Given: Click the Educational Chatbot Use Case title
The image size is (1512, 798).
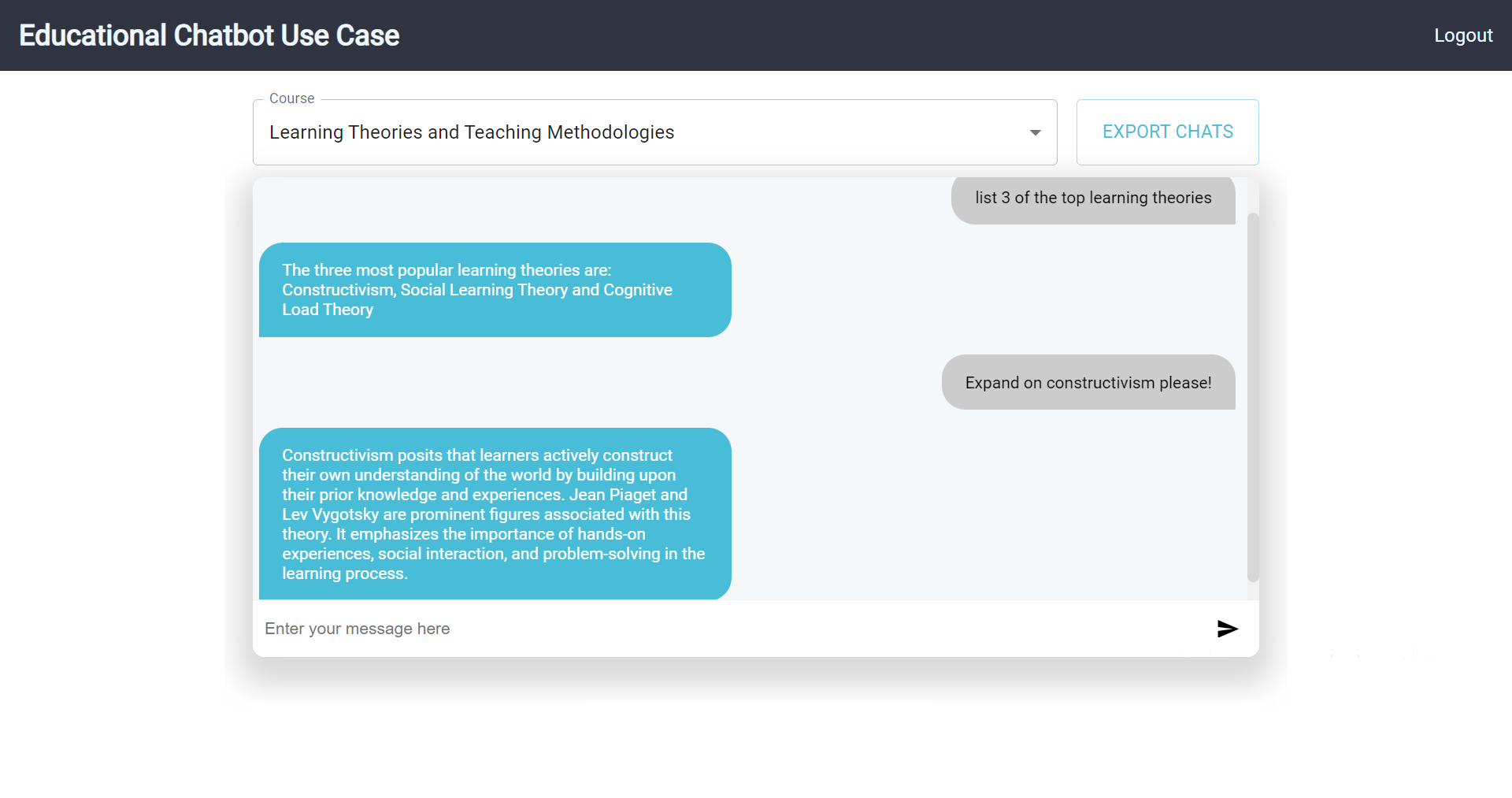Looking at the screenshot, I should pos(209,35).
